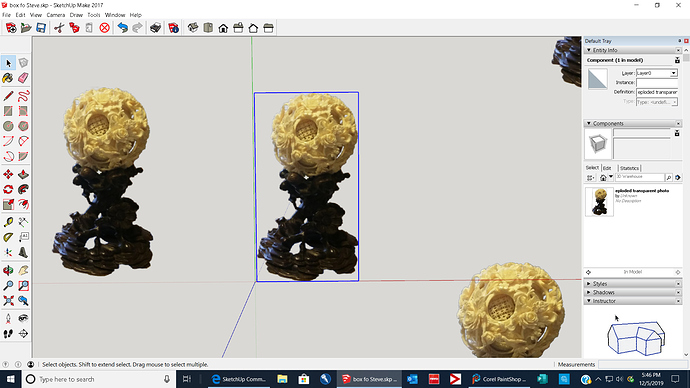Pick the Pie arc tool
Screen dimensions: 690x388
click(x=23, y=156)
